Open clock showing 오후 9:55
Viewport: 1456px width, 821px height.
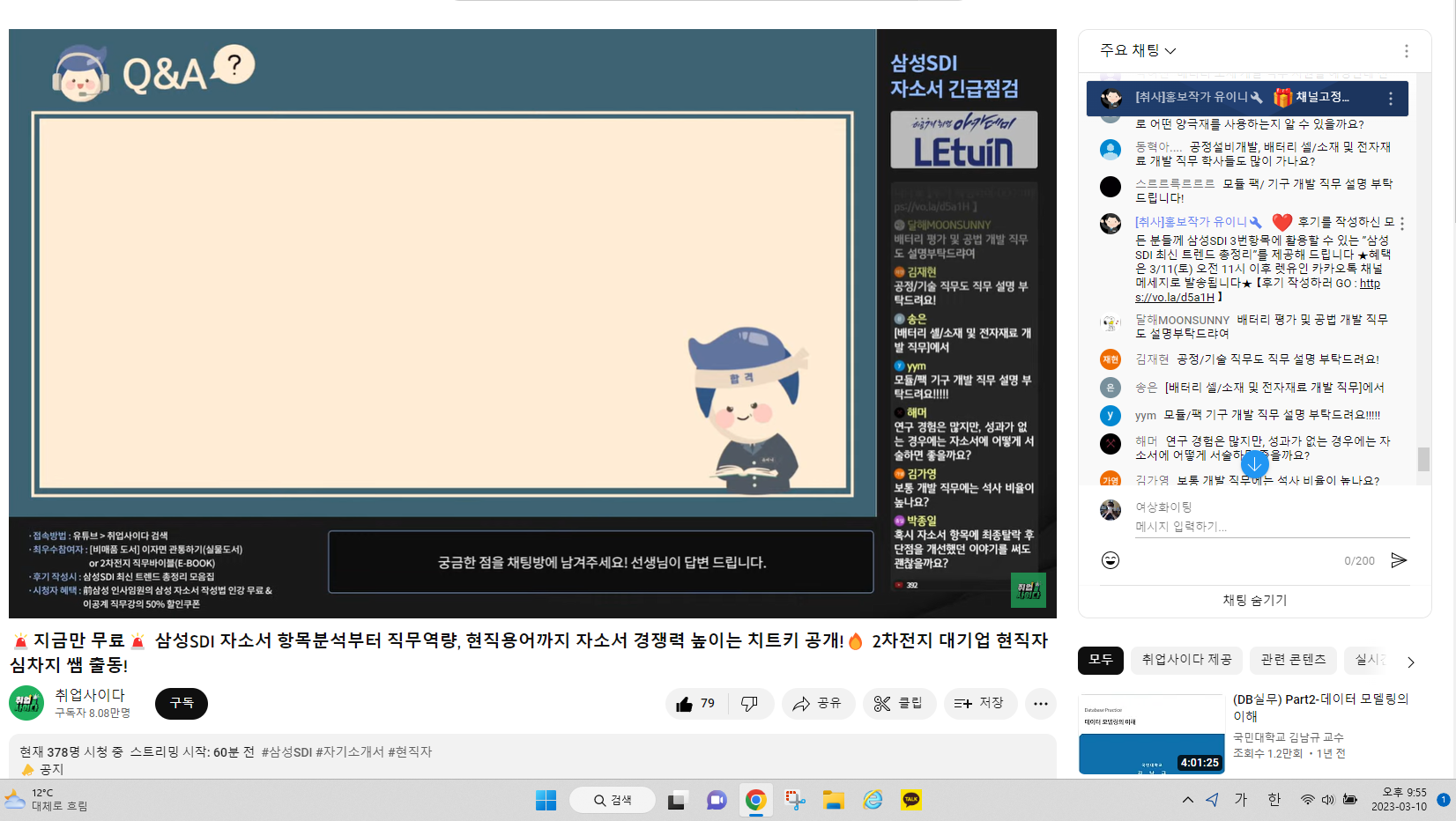click(1399, 800)
